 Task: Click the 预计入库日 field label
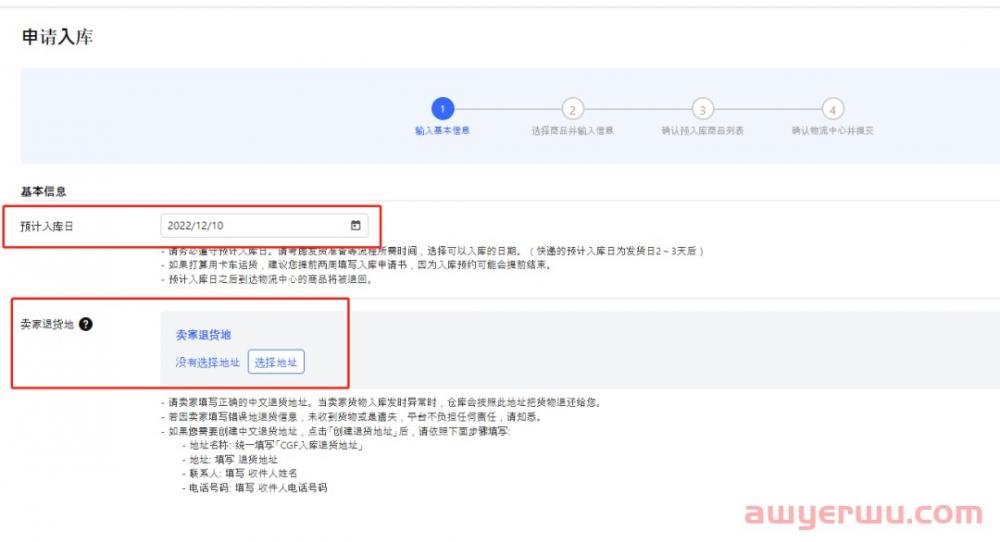47,227
